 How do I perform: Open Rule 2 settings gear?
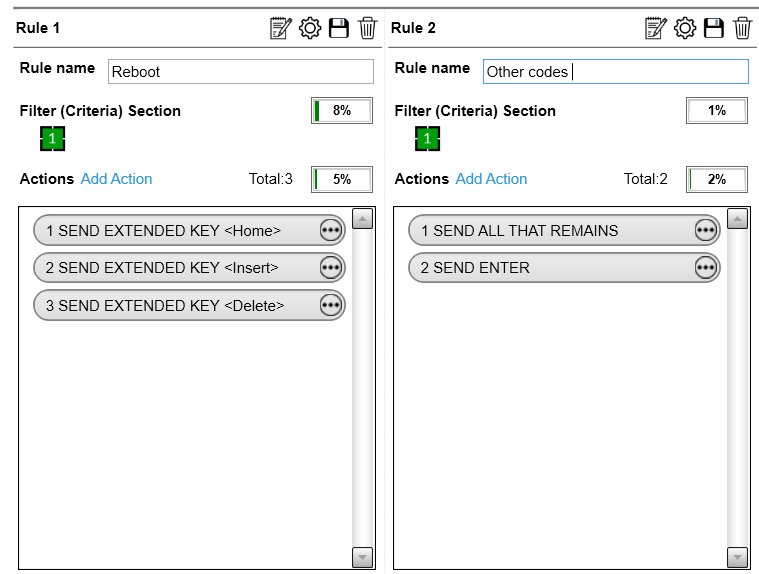685,28
